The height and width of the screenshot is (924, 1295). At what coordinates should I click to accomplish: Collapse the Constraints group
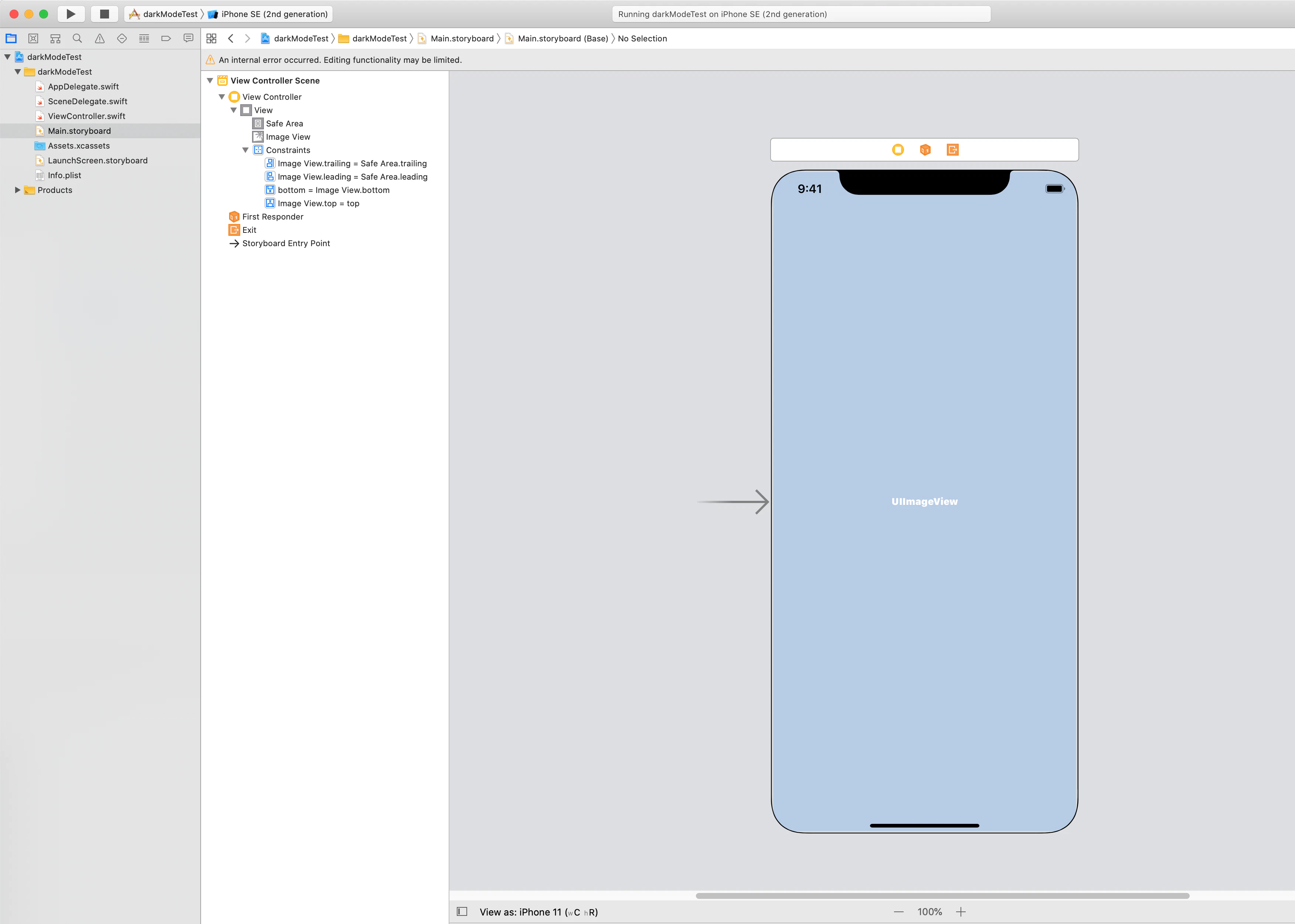pyautogui.click(x=245, y=150)
